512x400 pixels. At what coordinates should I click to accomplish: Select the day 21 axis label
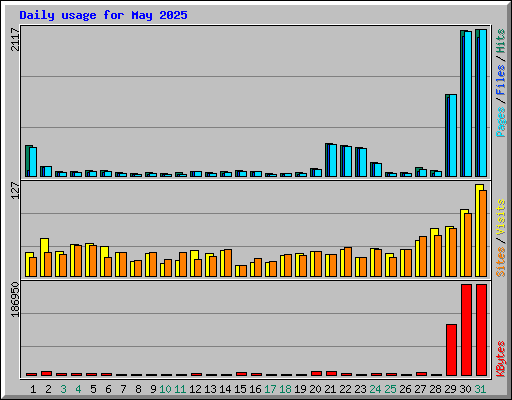(330, 389)
